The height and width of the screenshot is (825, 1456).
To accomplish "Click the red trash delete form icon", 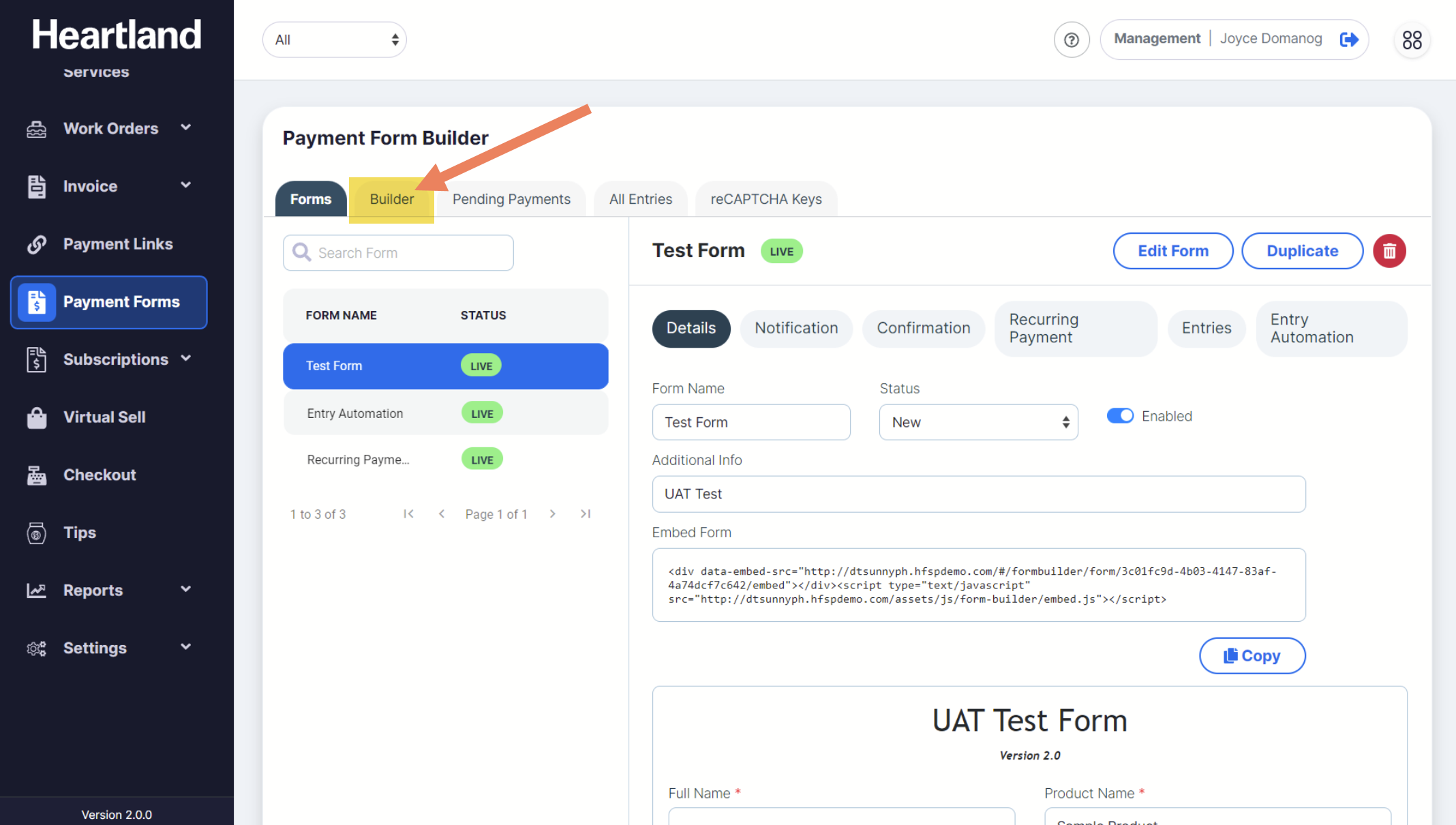I will (1389, 251).
